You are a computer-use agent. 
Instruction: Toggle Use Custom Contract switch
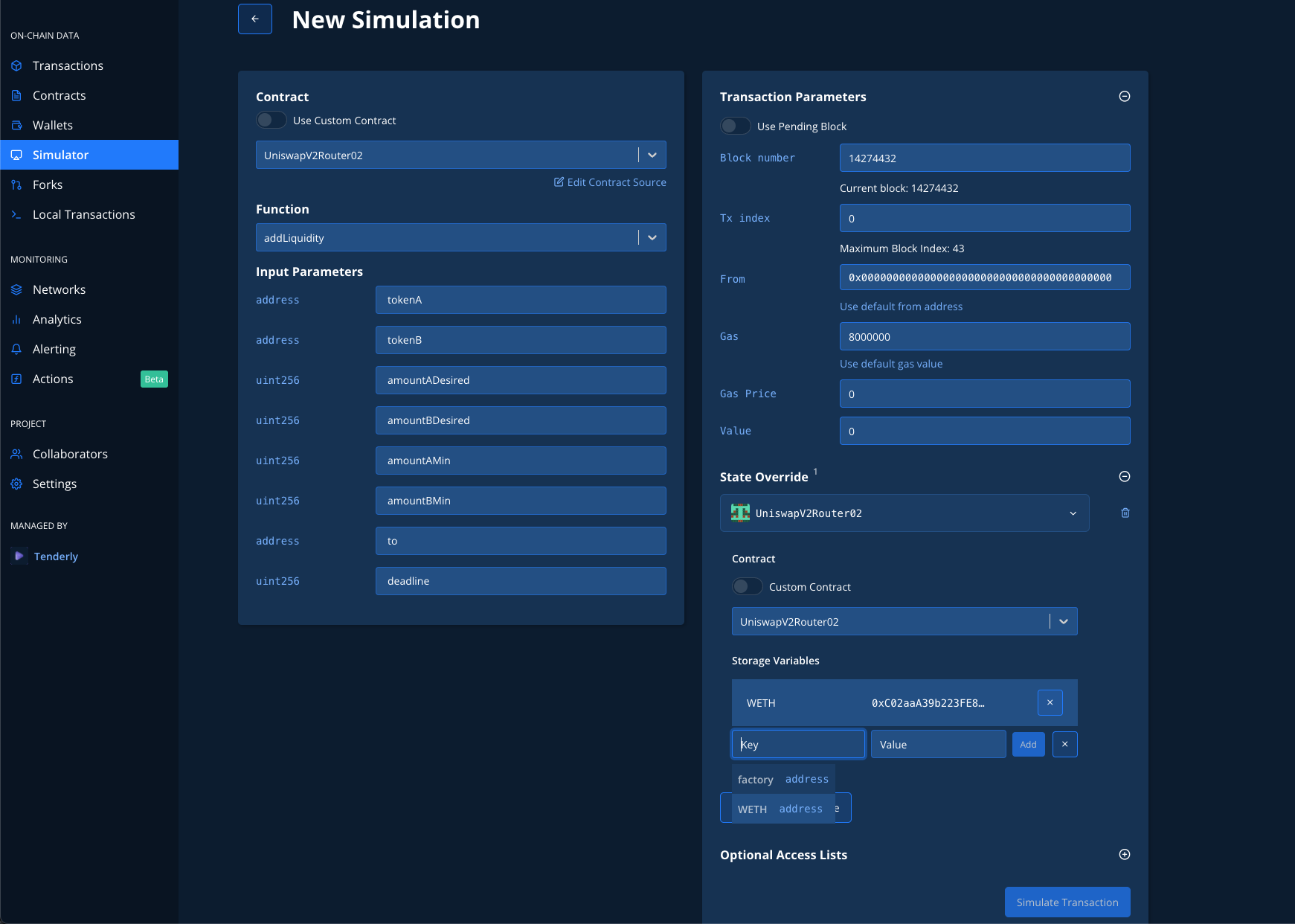271,120
